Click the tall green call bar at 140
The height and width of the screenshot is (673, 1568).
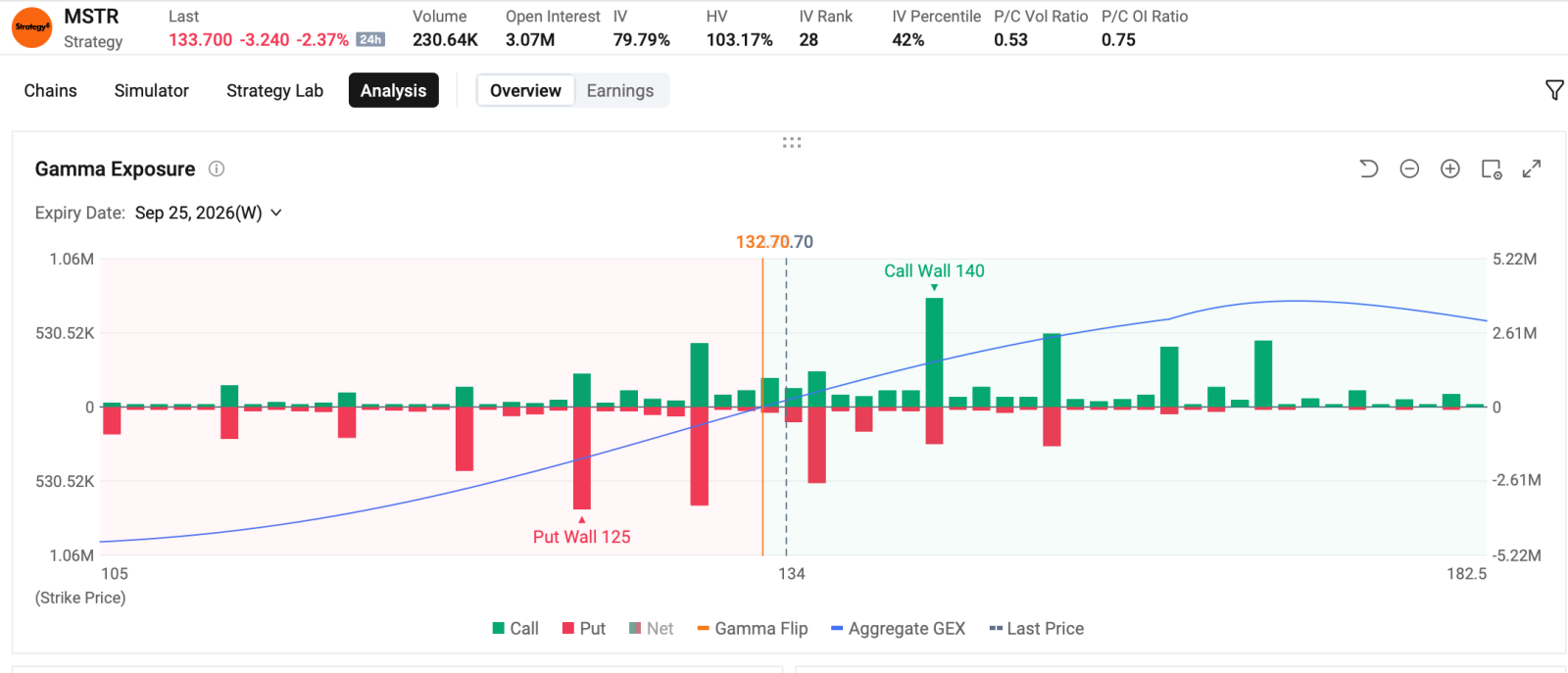(x=934, y=352)
